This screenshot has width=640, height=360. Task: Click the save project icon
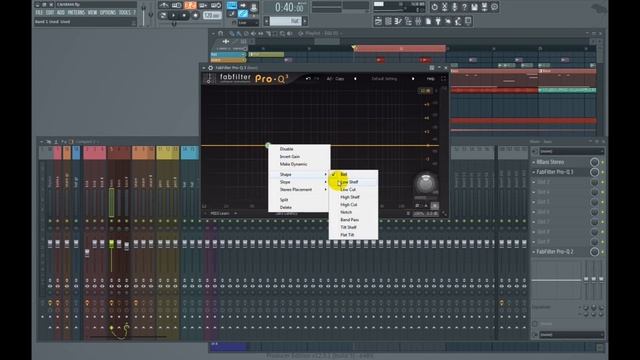(474, 7)
